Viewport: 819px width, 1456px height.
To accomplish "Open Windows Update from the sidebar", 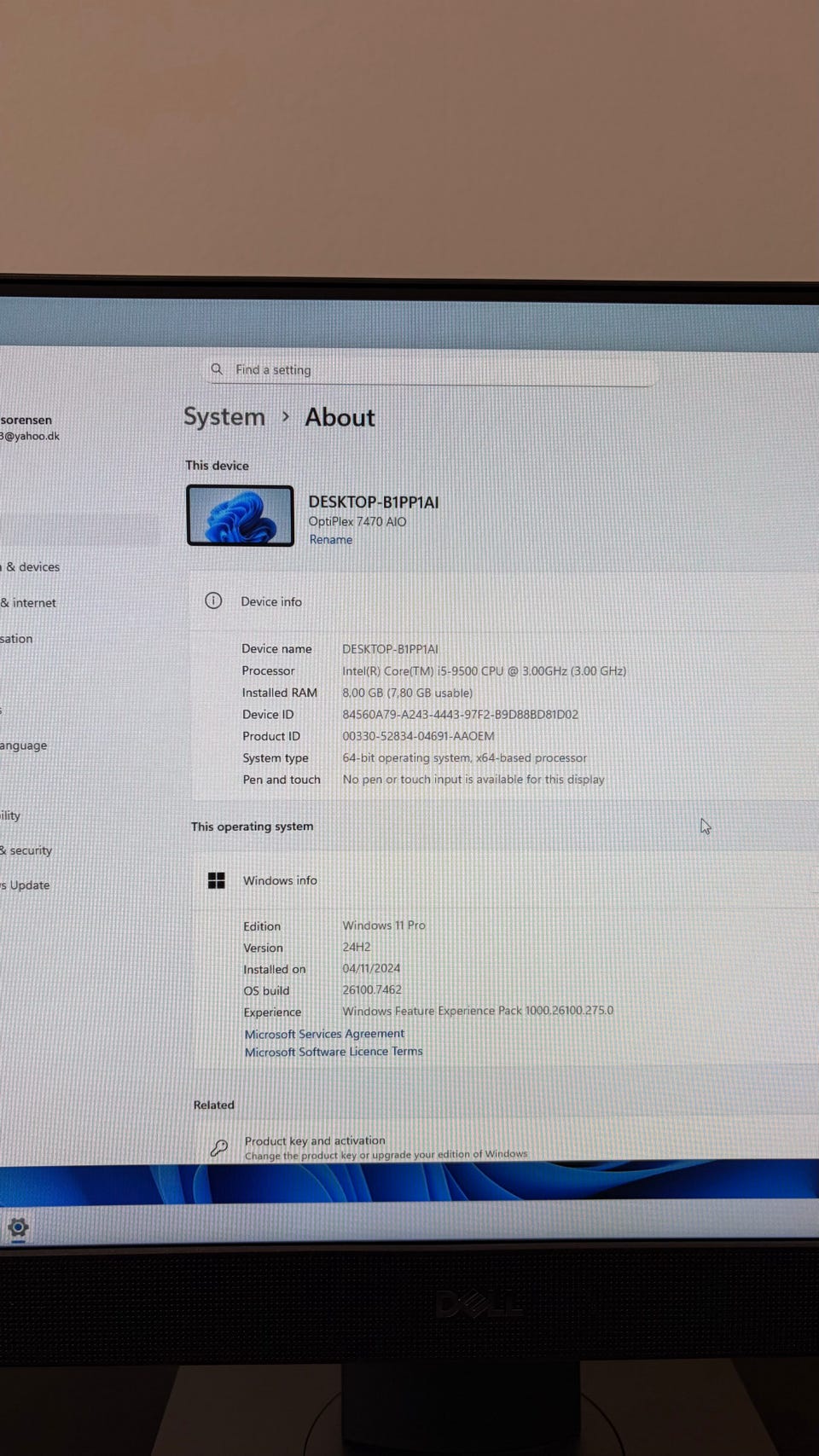I will point(27,885).
